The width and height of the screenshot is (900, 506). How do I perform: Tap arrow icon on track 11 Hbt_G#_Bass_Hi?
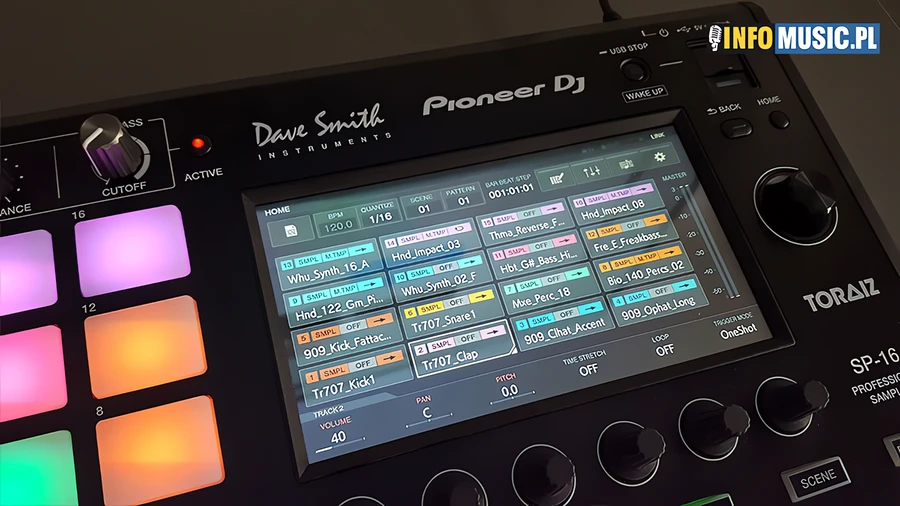point(564,241)
